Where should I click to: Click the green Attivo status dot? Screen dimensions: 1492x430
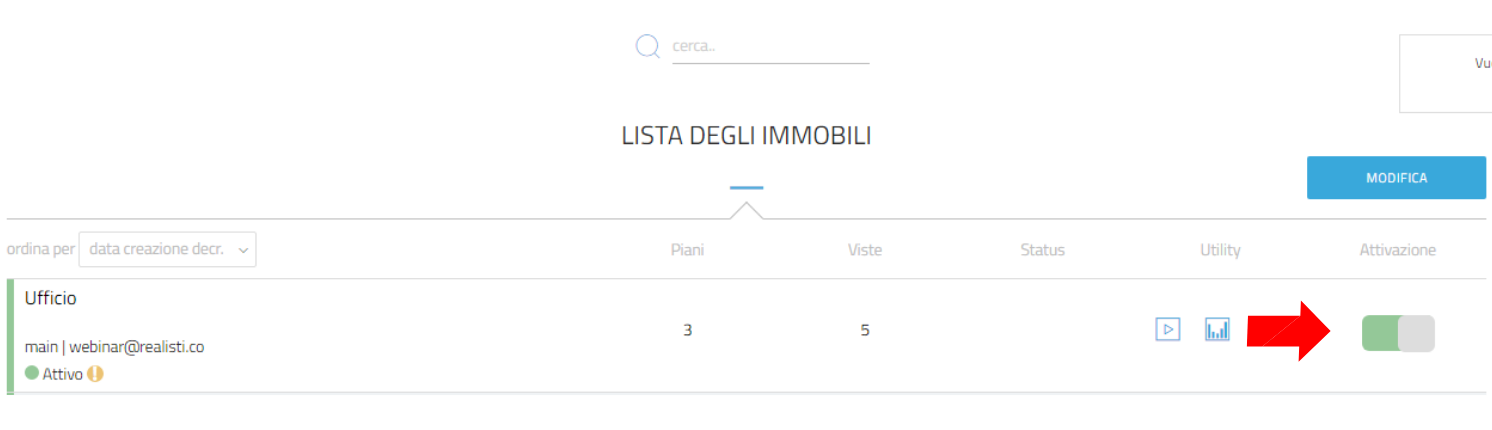click(x=32, y=373)
